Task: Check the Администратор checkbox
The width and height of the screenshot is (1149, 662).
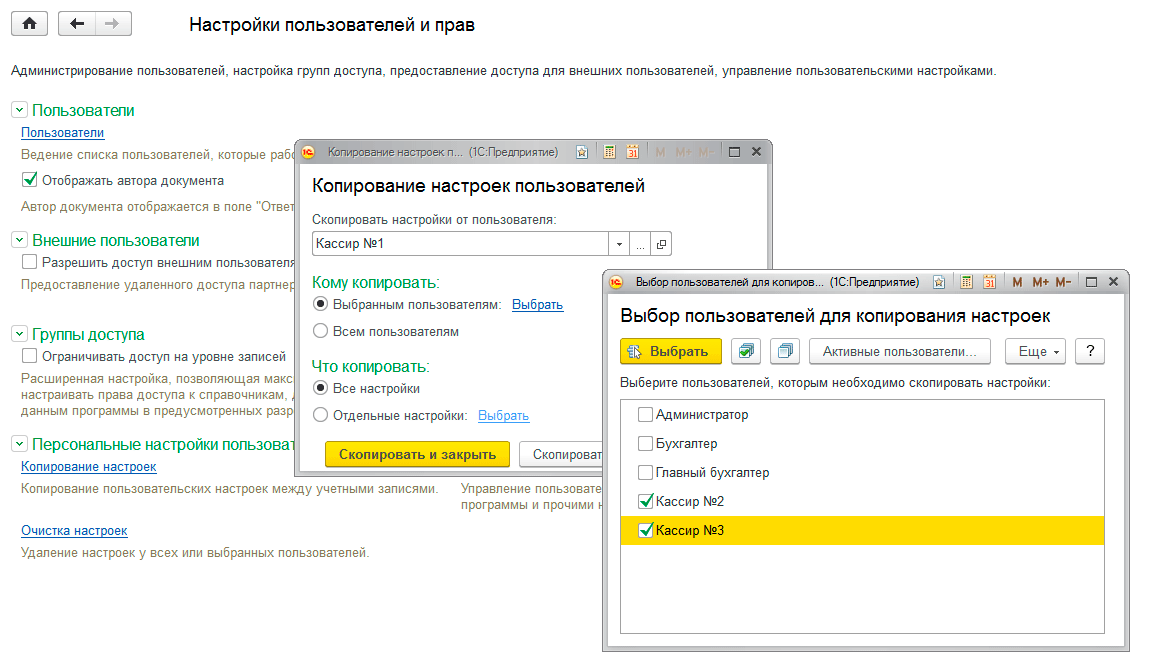Action: (x=645, y=415)
